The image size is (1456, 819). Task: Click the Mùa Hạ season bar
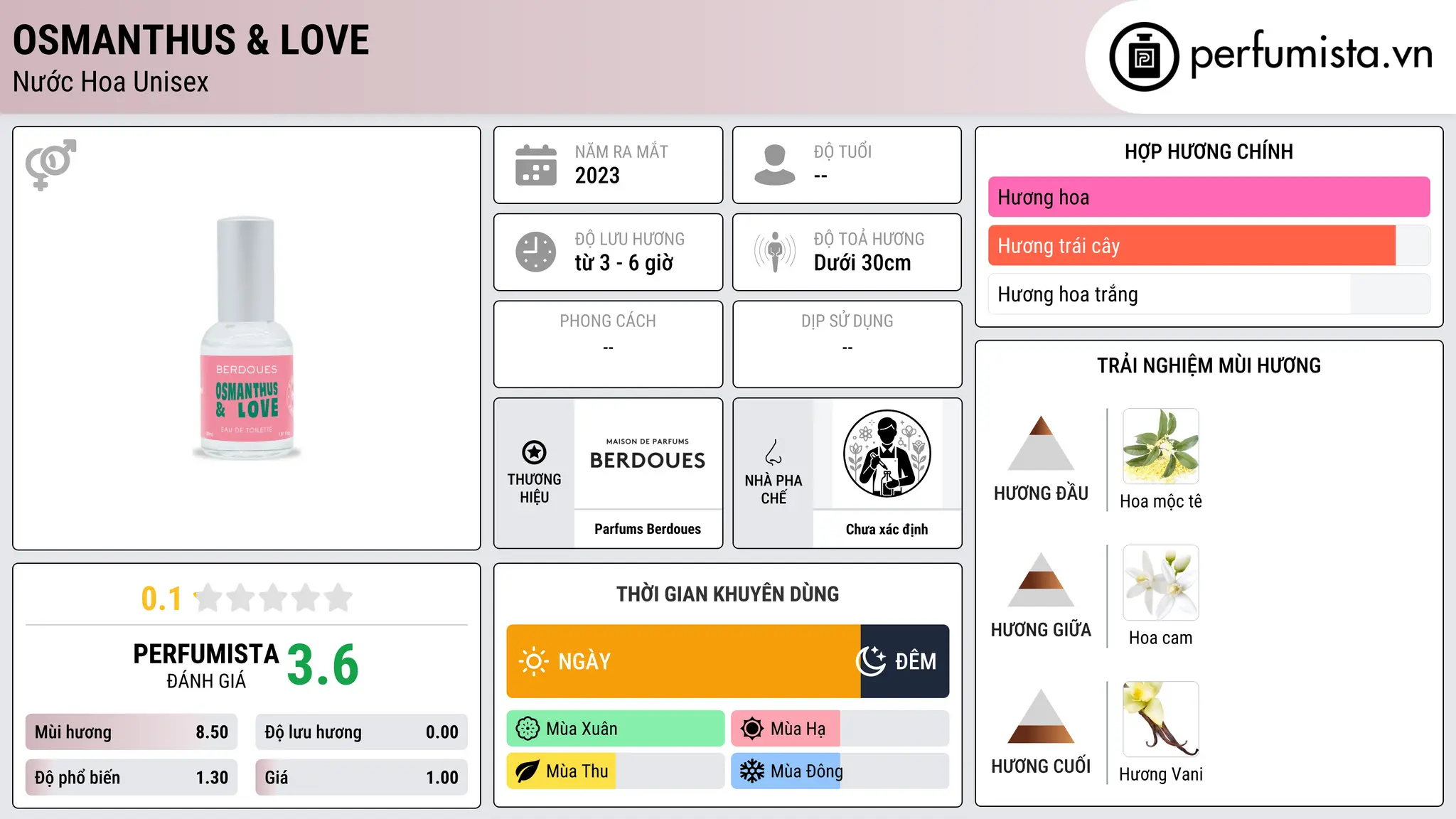840,729
